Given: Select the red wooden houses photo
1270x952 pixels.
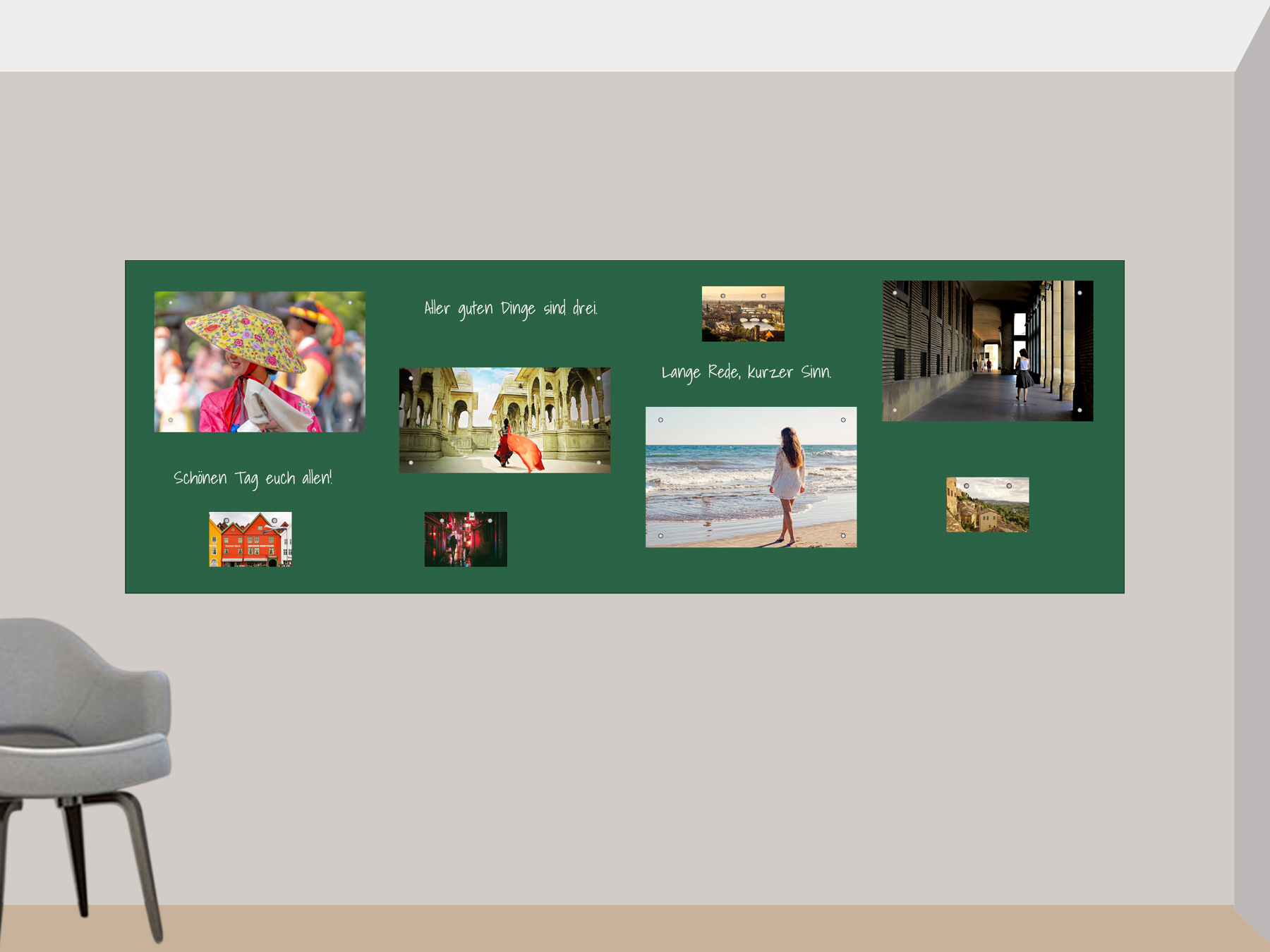Looking at the screenshot, I should [250, 539].
